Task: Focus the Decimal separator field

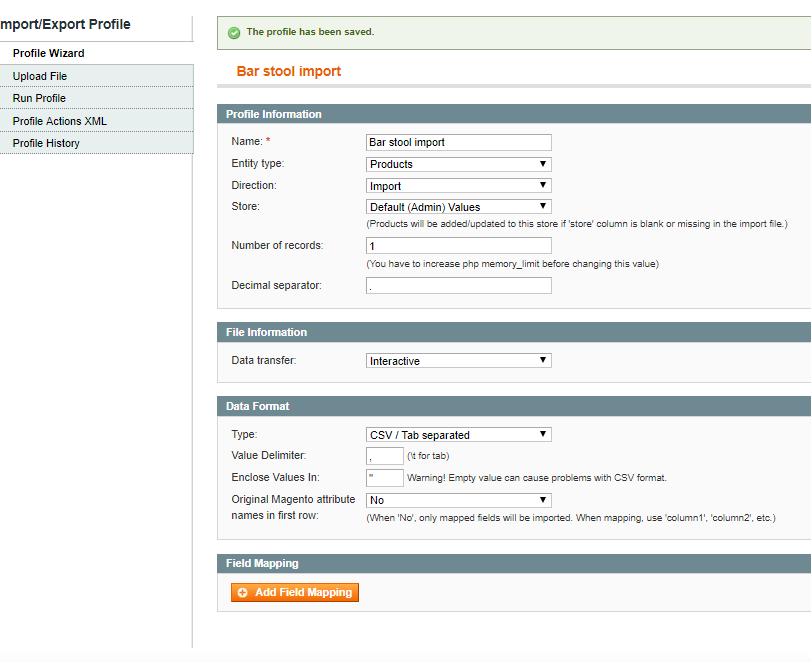Action: [458, 286]
